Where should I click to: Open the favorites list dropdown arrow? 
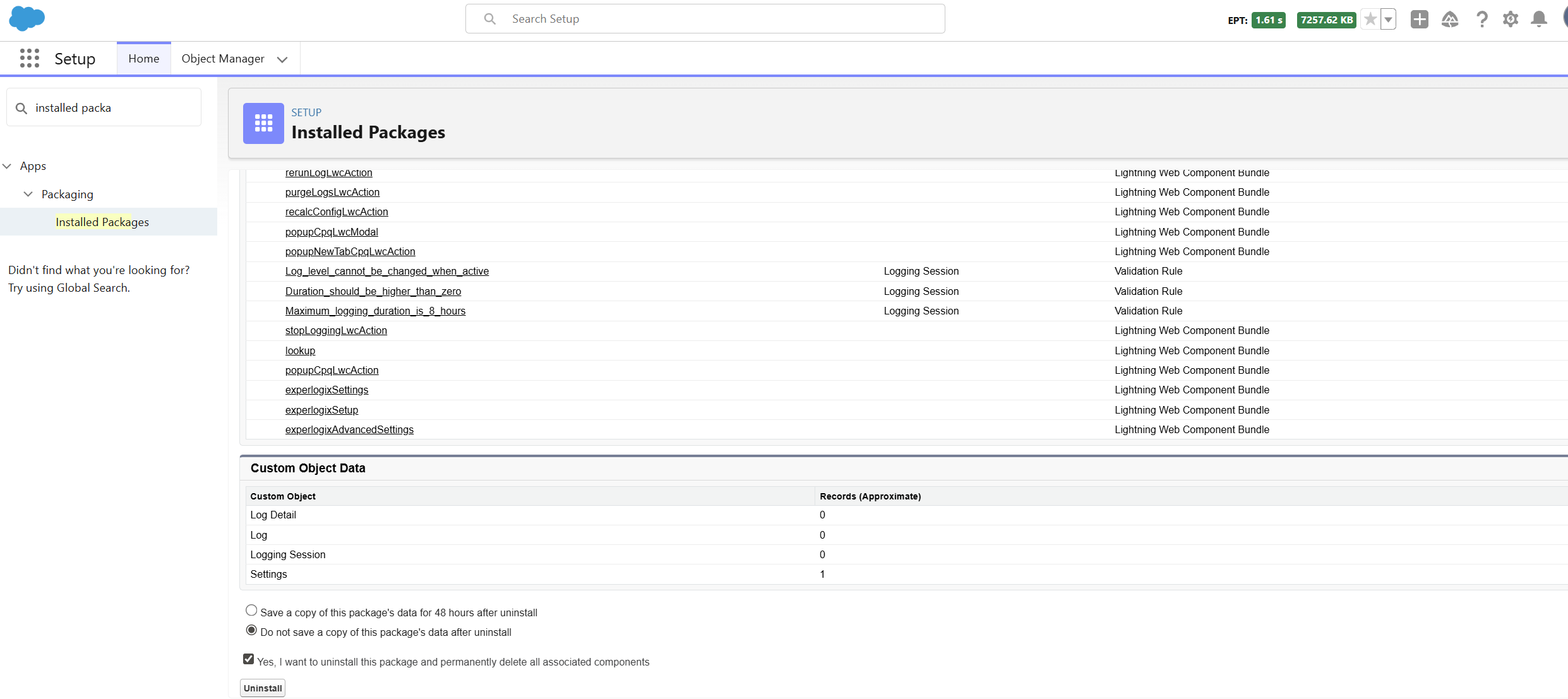coord(1388,20)
